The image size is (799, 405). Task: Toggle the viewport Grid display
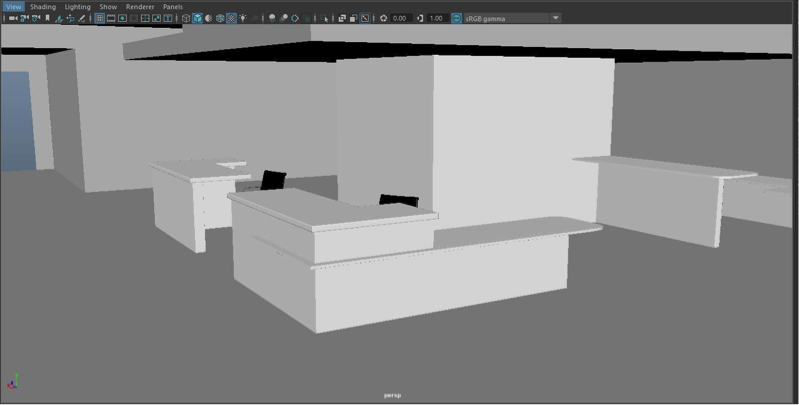100,18
